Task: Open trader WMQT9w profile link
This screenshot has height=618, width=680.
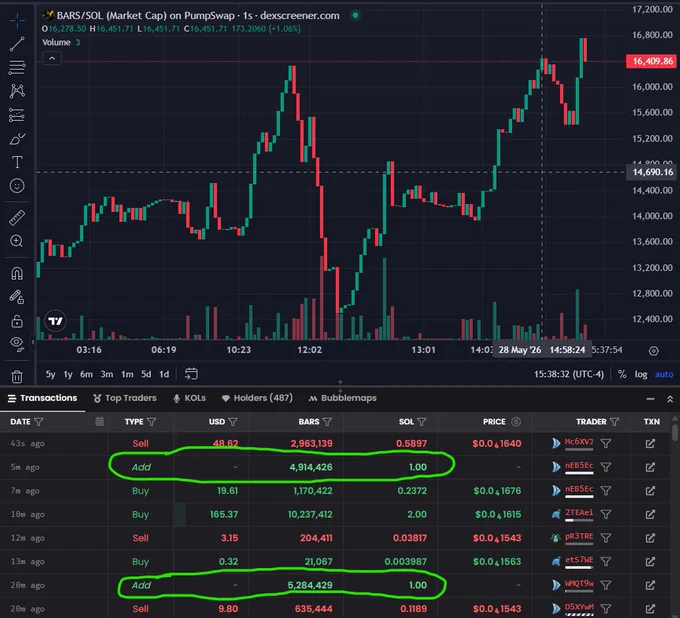Action: (x=579, y=584)
